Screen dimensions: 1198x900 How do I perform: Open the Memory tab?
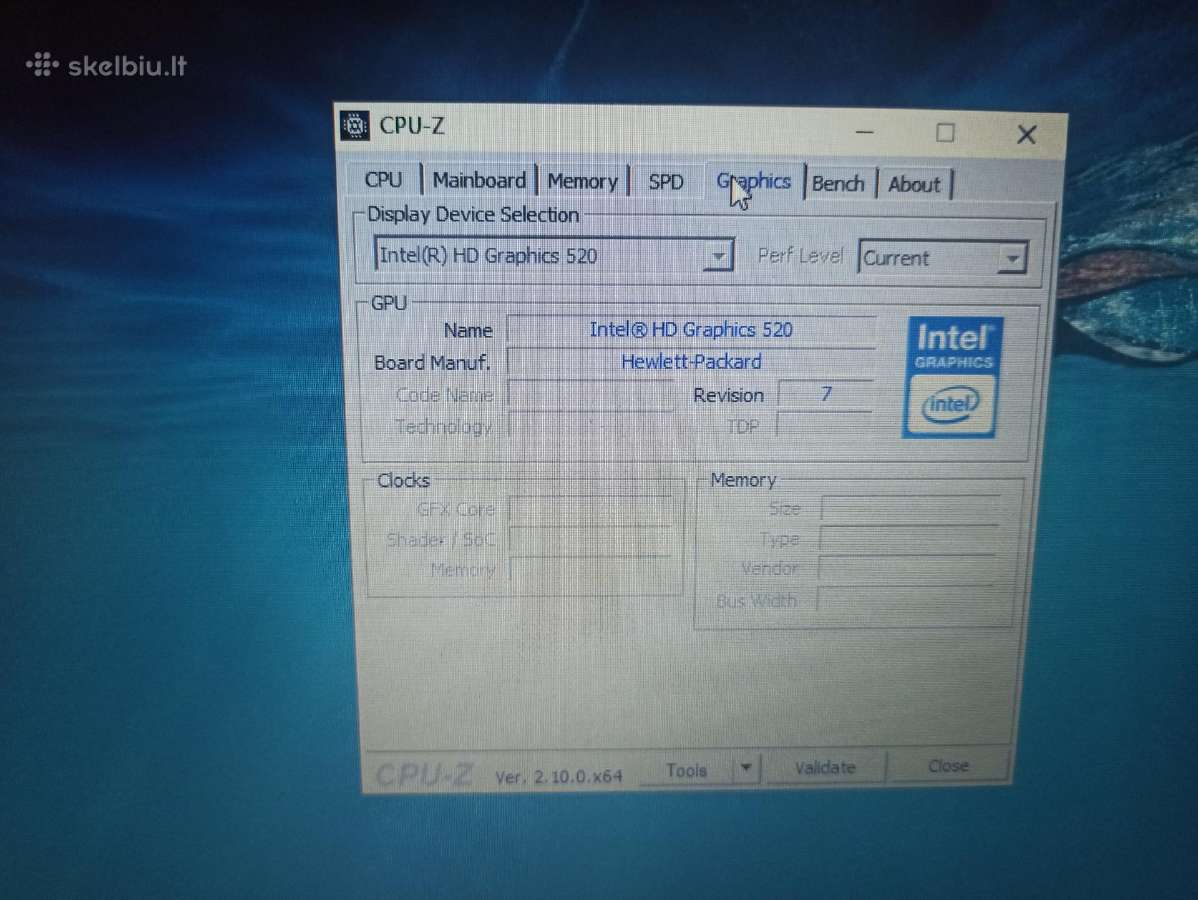coord(582,181)
